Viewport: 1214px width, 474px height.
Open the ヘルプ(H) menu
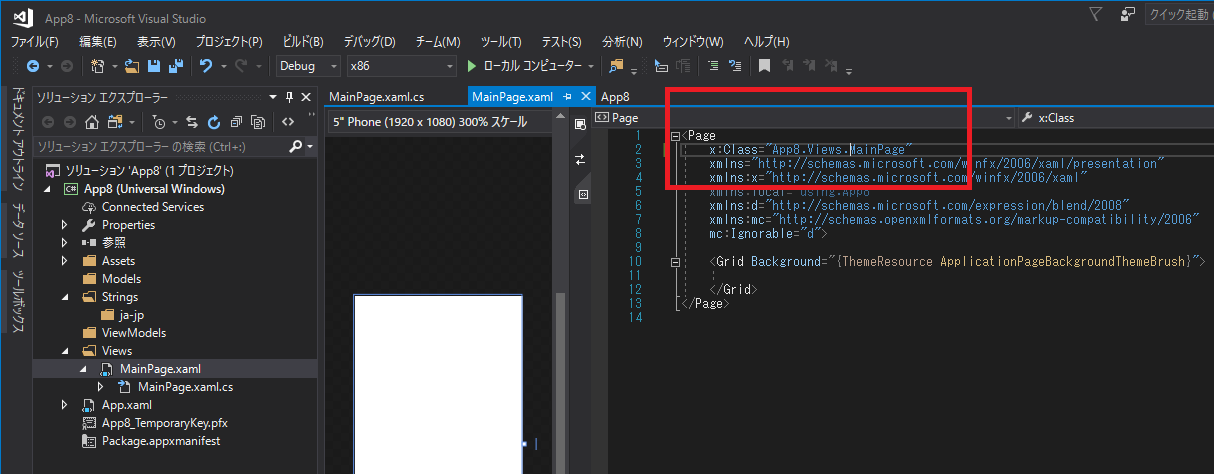(767, 42)
